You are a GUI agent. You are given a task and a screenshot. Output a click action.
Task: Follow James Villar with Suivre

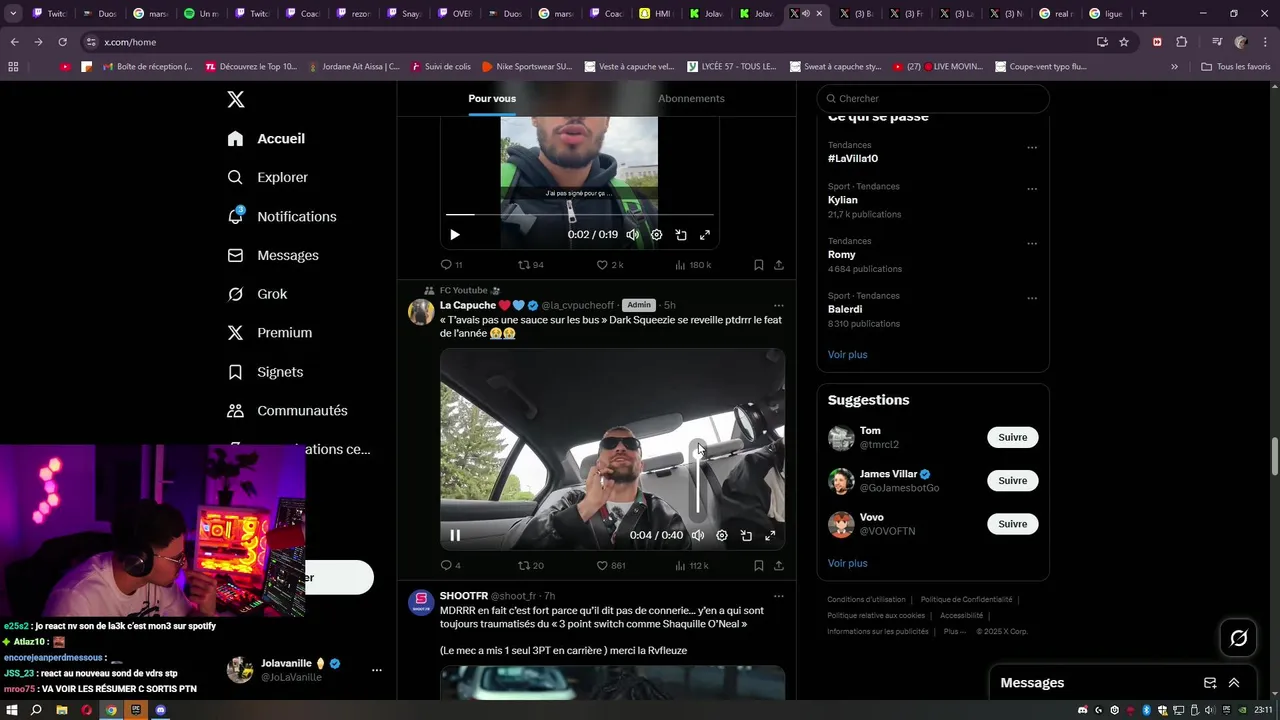coord(1013,481)
